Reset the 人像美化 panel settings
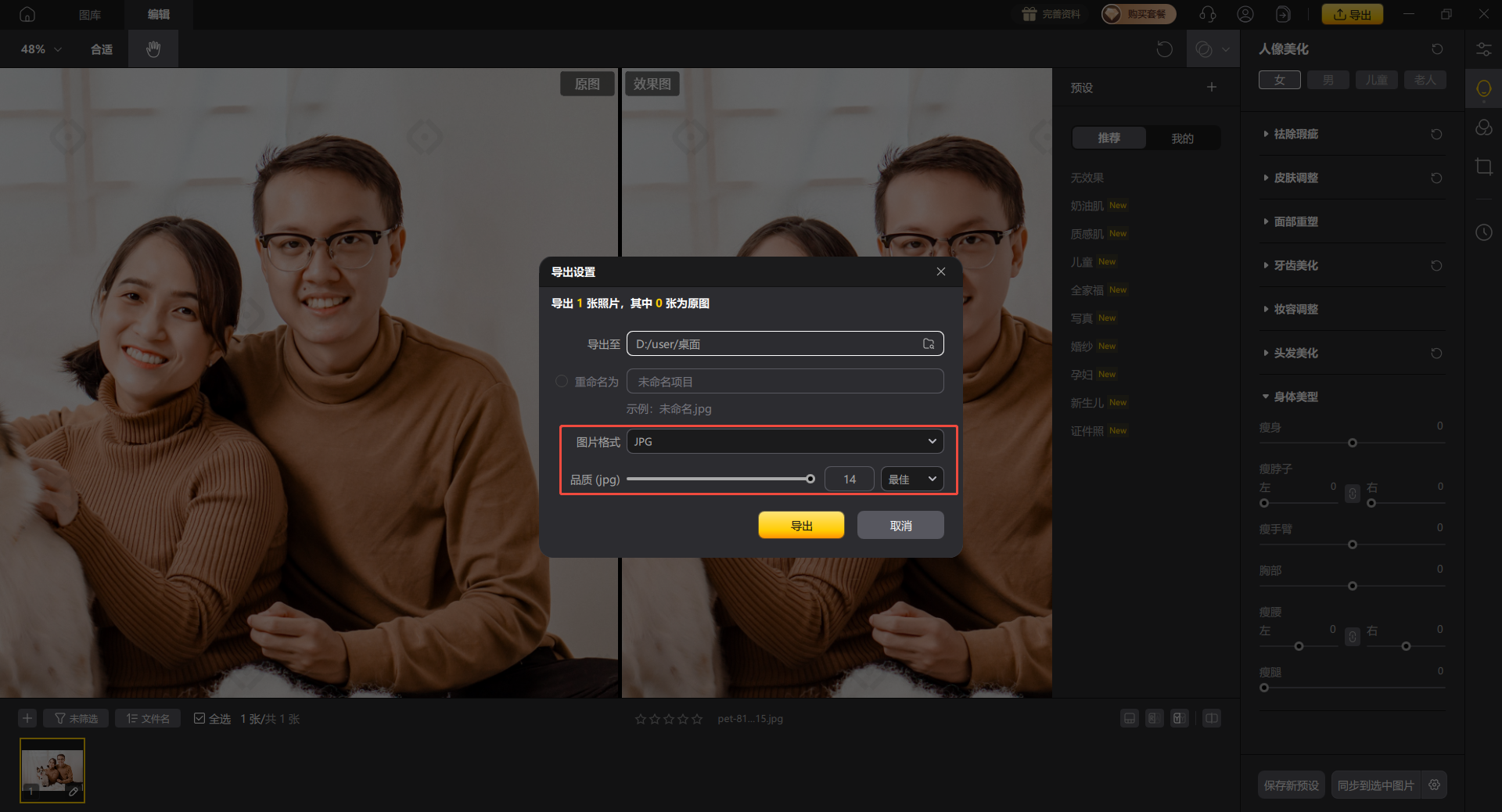 click(1437, 49)
